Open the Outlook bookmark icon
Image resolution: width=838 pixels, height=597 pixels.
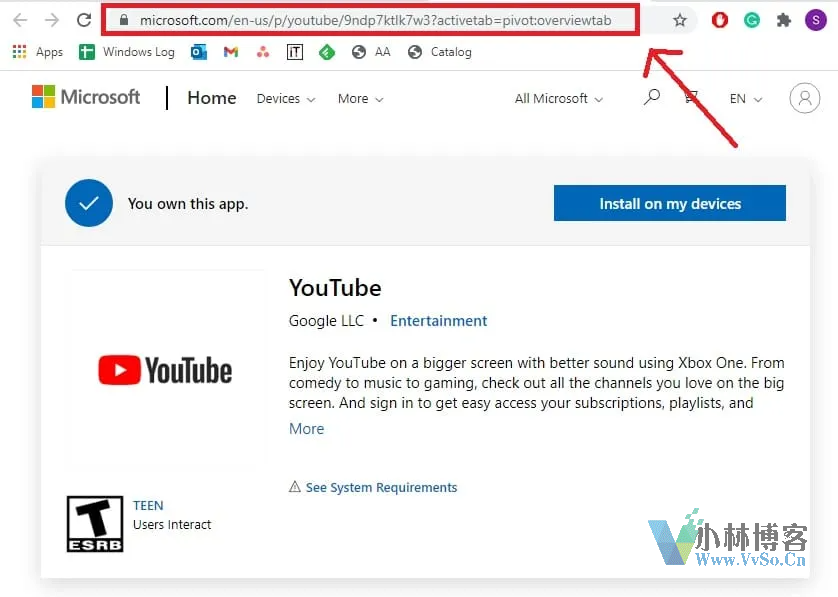(x=199, y=52)
